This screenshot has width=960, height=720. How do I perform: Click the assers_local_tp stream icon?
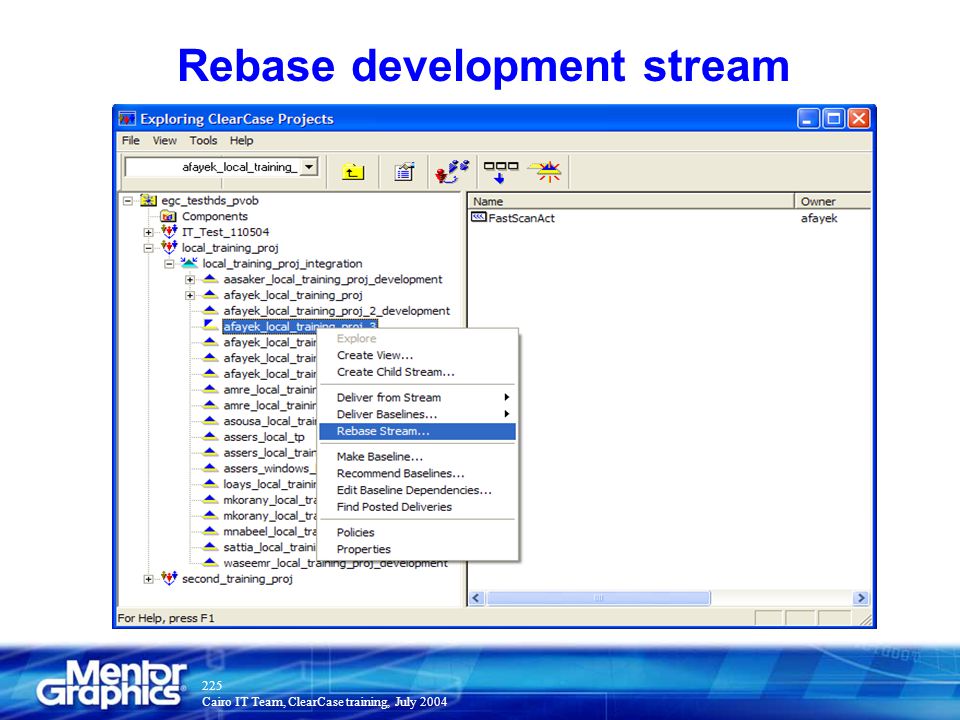pos(210,437)
